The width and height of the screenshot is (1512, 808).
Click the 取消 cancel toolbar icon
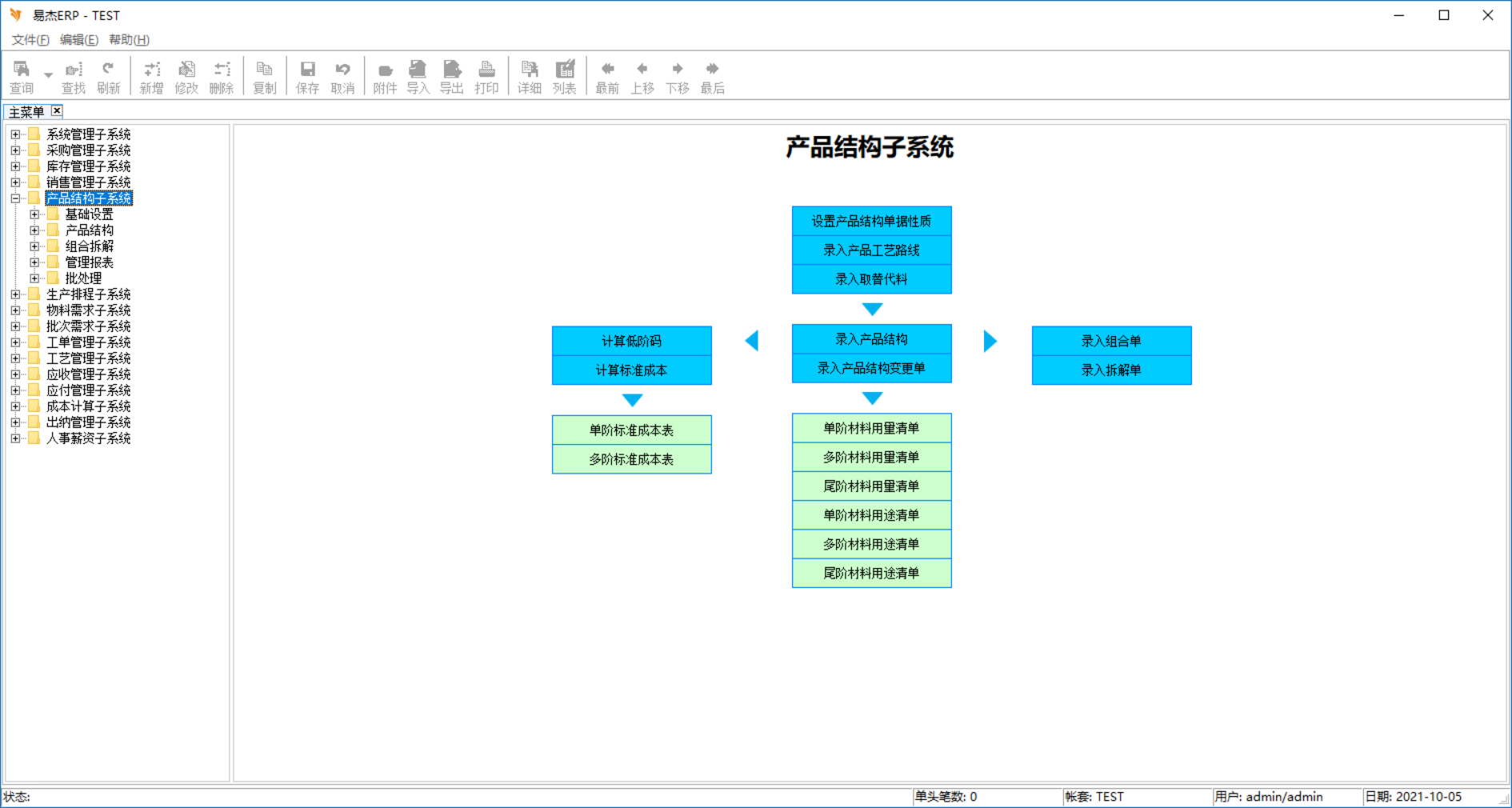[342, 78]
